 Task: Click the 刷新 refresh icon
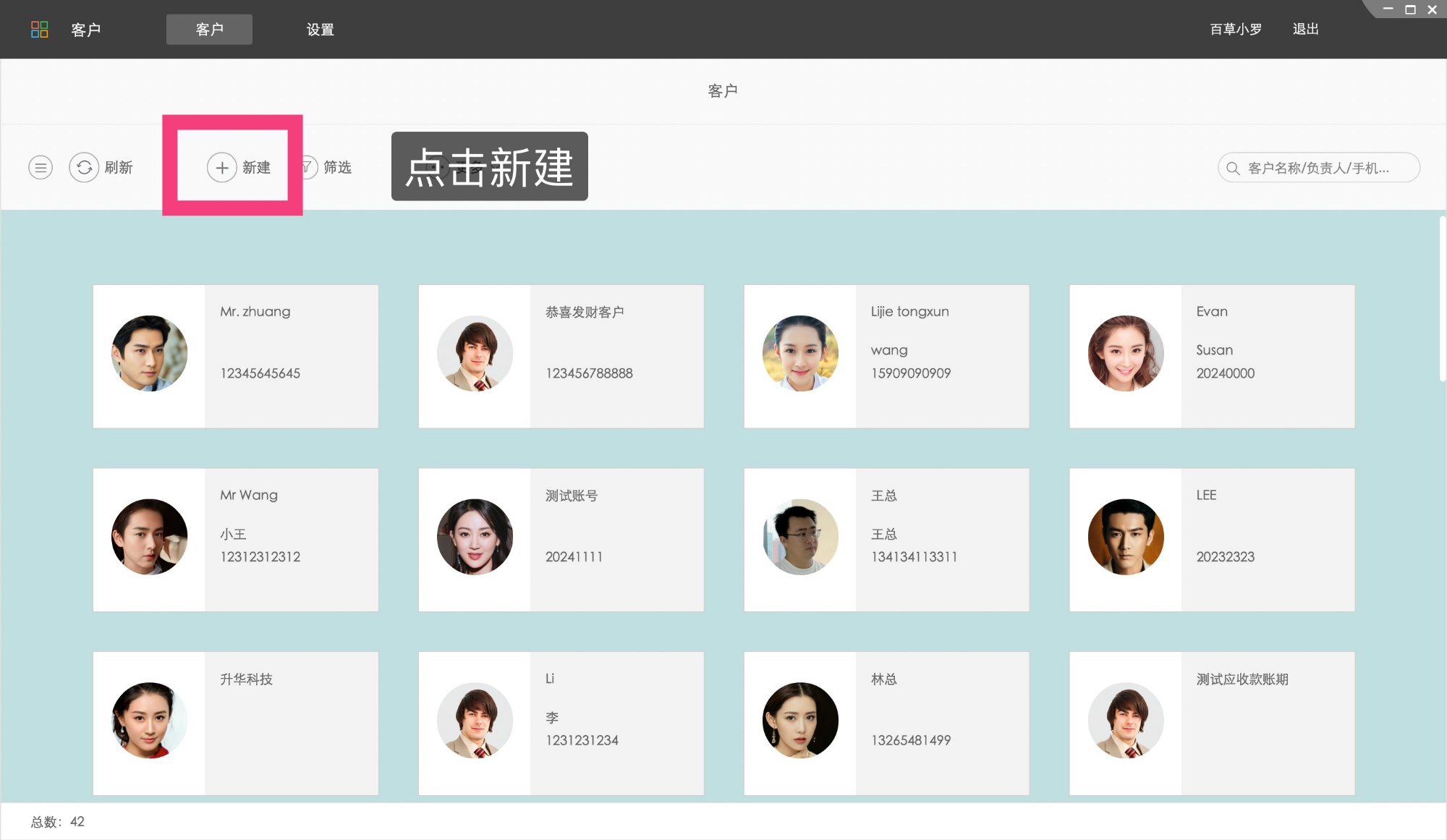[85, 167]
